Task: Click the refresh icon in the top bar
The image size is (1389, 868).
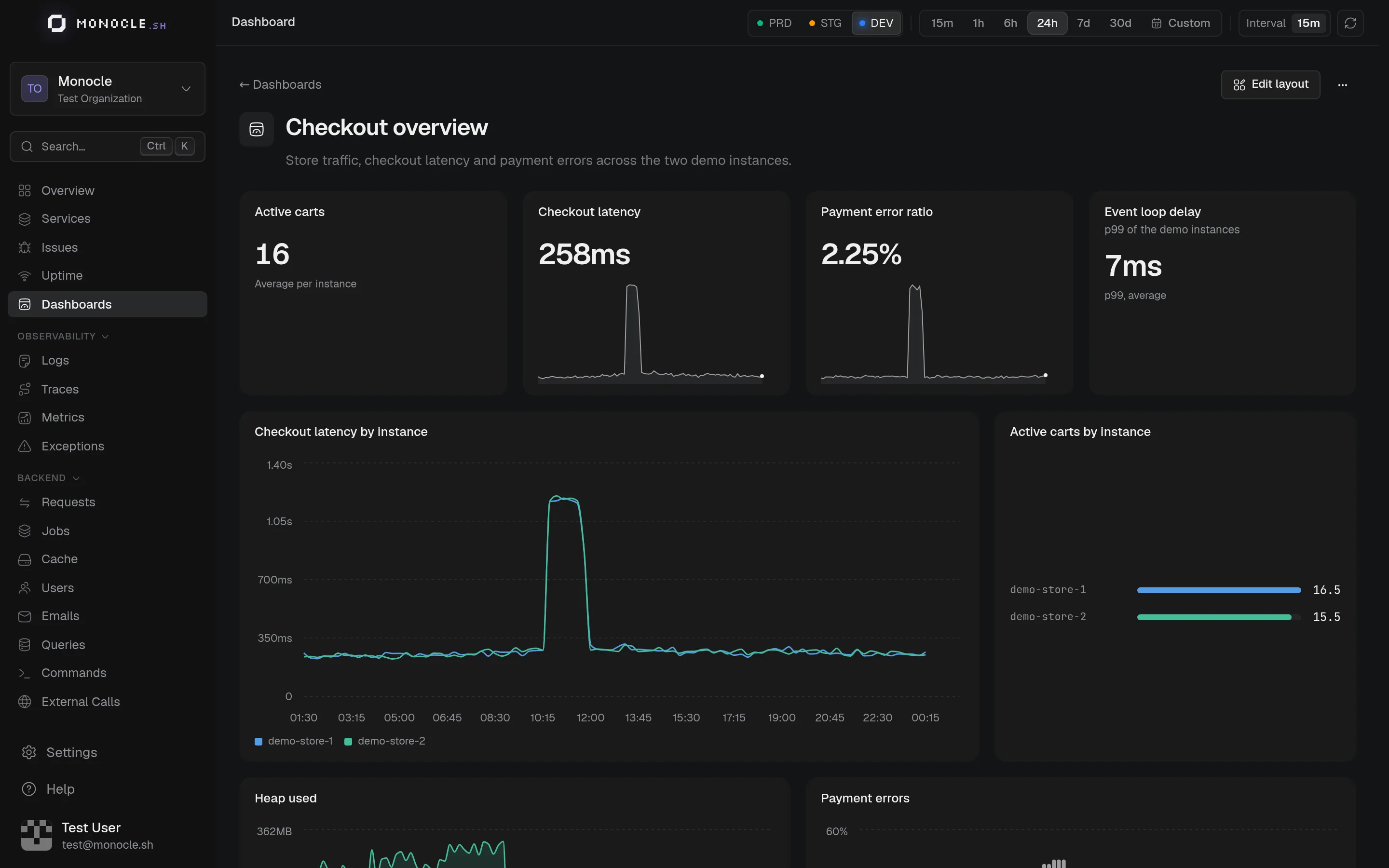Action: (x=1350, y=23)
